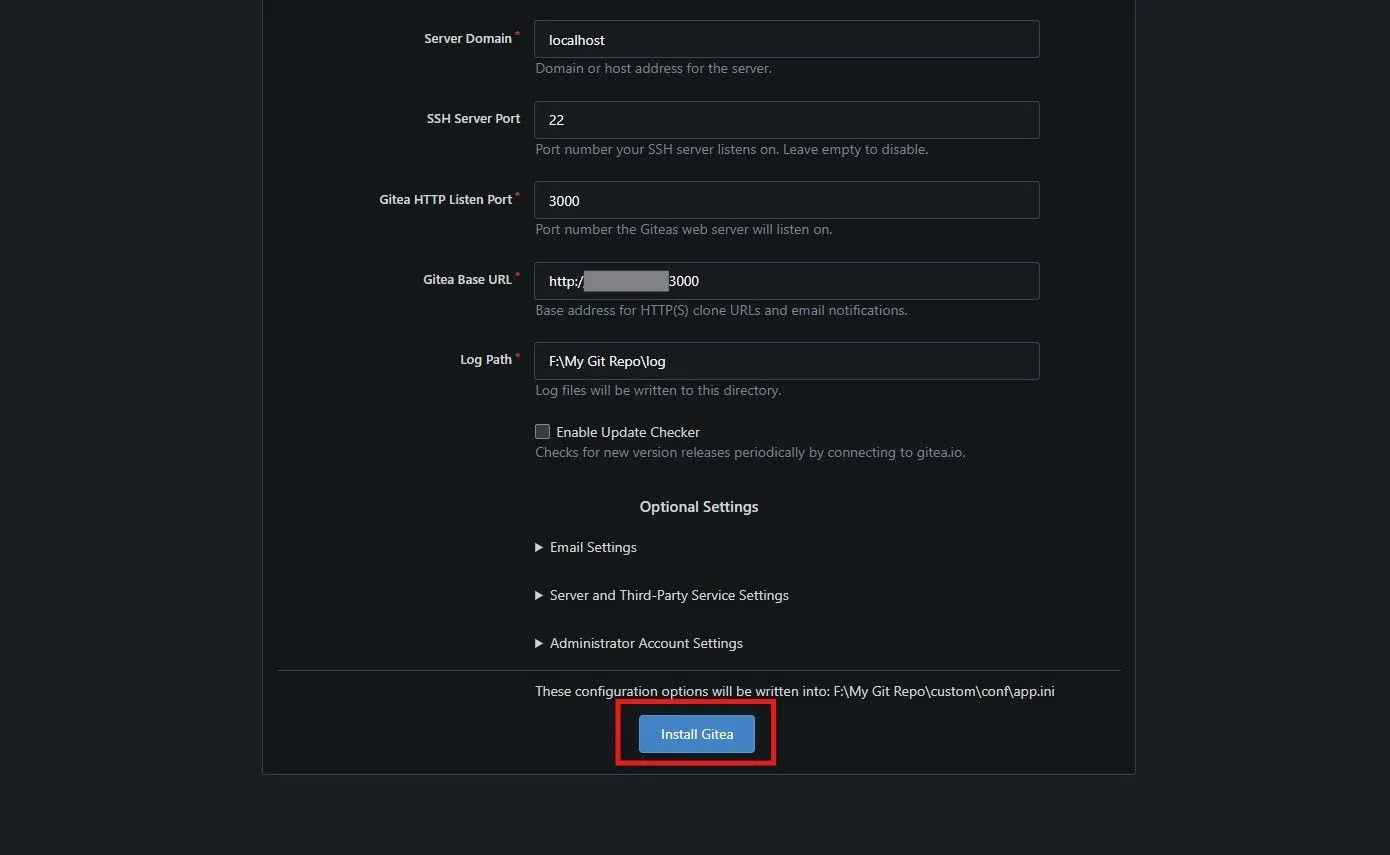
Task: Click the 'Domain or host address for the server.' hint
Action: (x=653, y=69)
